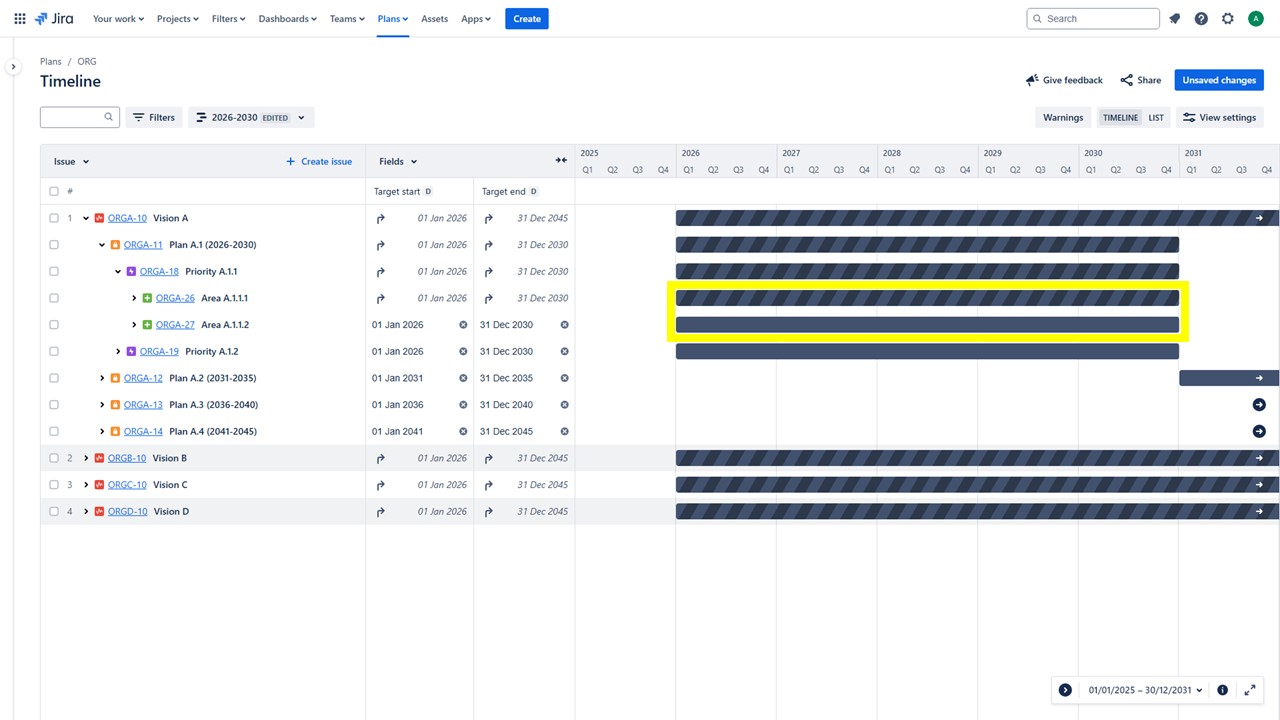Check the ORGA-26 Area A.1.1.1 row
Viewport: 1280px width, 720px height.
[x=54, y=298]
